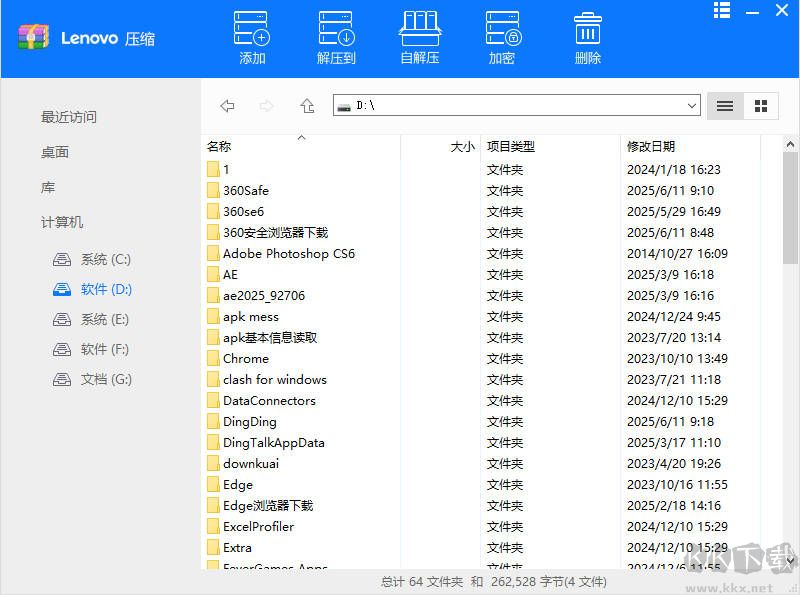Image resolution: width=800 pixels, height=595 pixels.
Task: Select the DingTalkAppData folder icon
Action: pyautogui.click(x=213, y=442)
